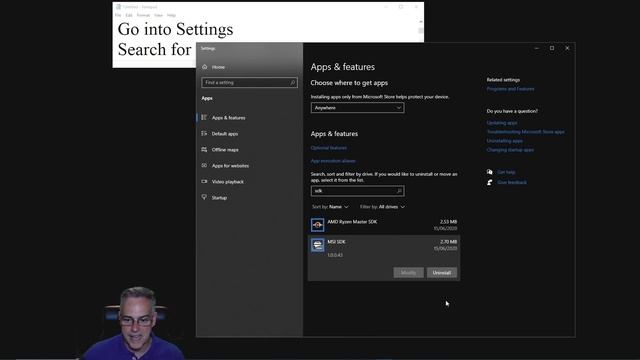Open the Anywhere app source dropdown
640x360 pixels.
click(358, 108)
